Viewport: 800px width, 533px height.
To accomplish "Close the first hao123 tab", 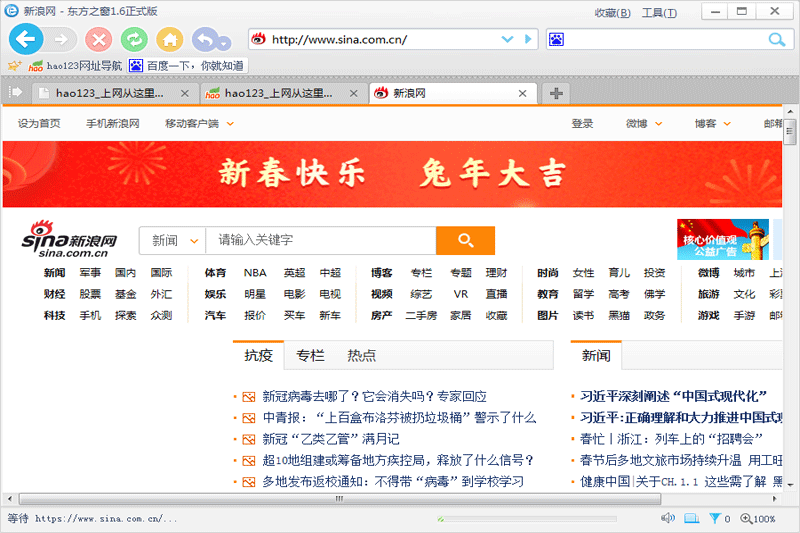I will click(185, 93).
